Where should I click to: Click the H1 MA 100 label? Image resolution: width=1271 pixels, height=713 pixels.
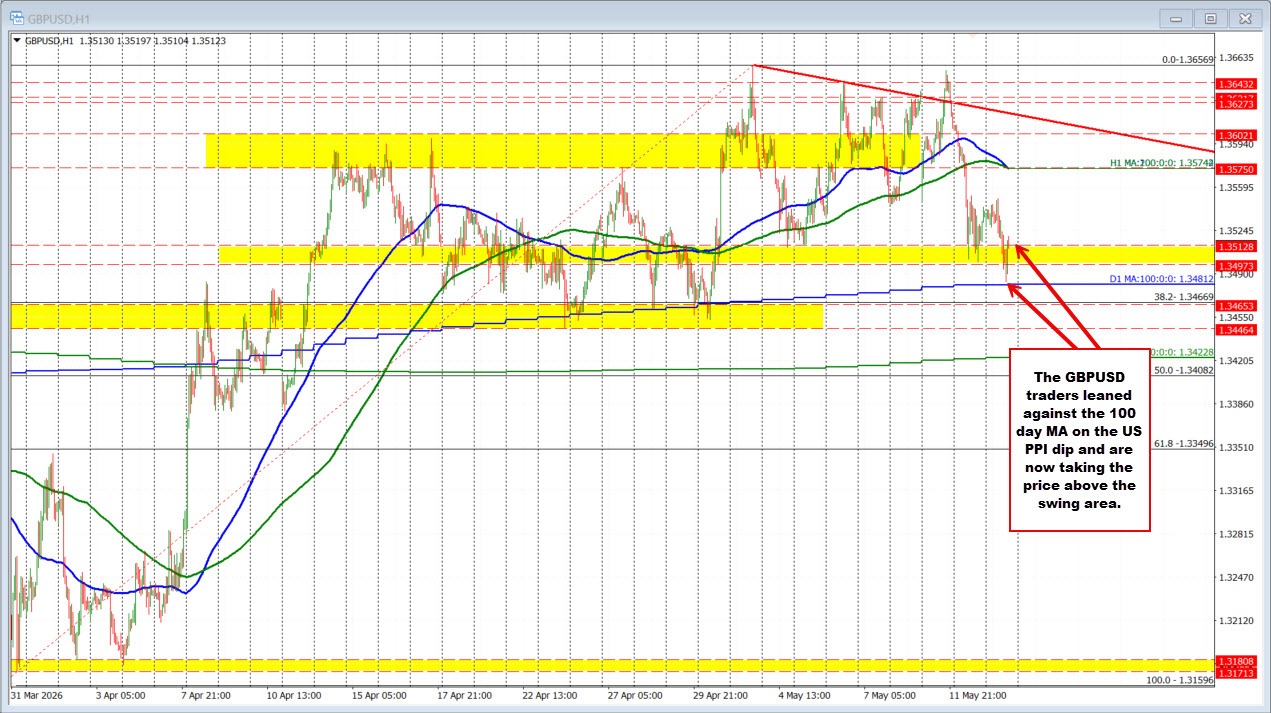click(x=1162, y=162)
